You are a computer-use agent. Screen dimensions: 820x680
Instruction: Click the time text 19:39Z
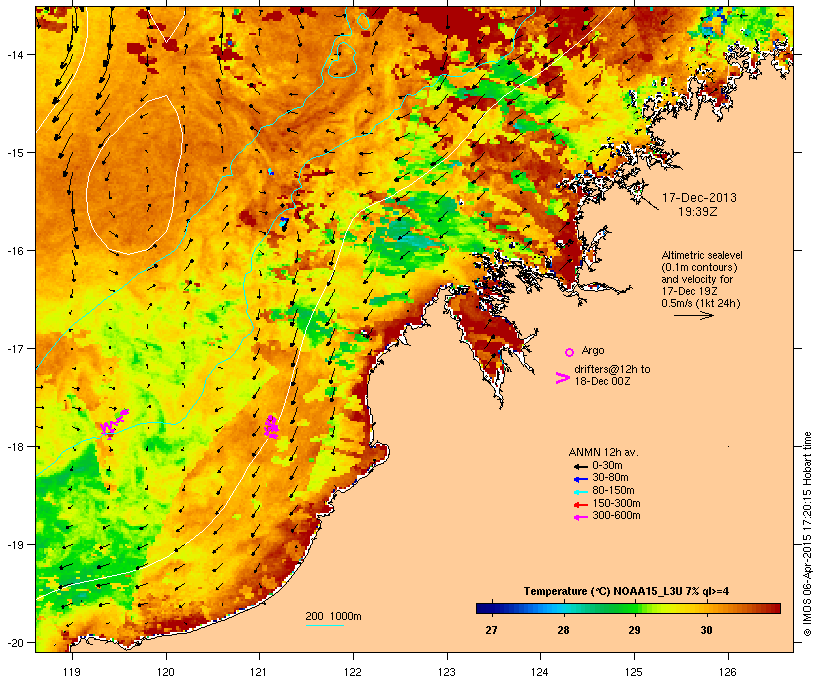[x=698, y=212]
